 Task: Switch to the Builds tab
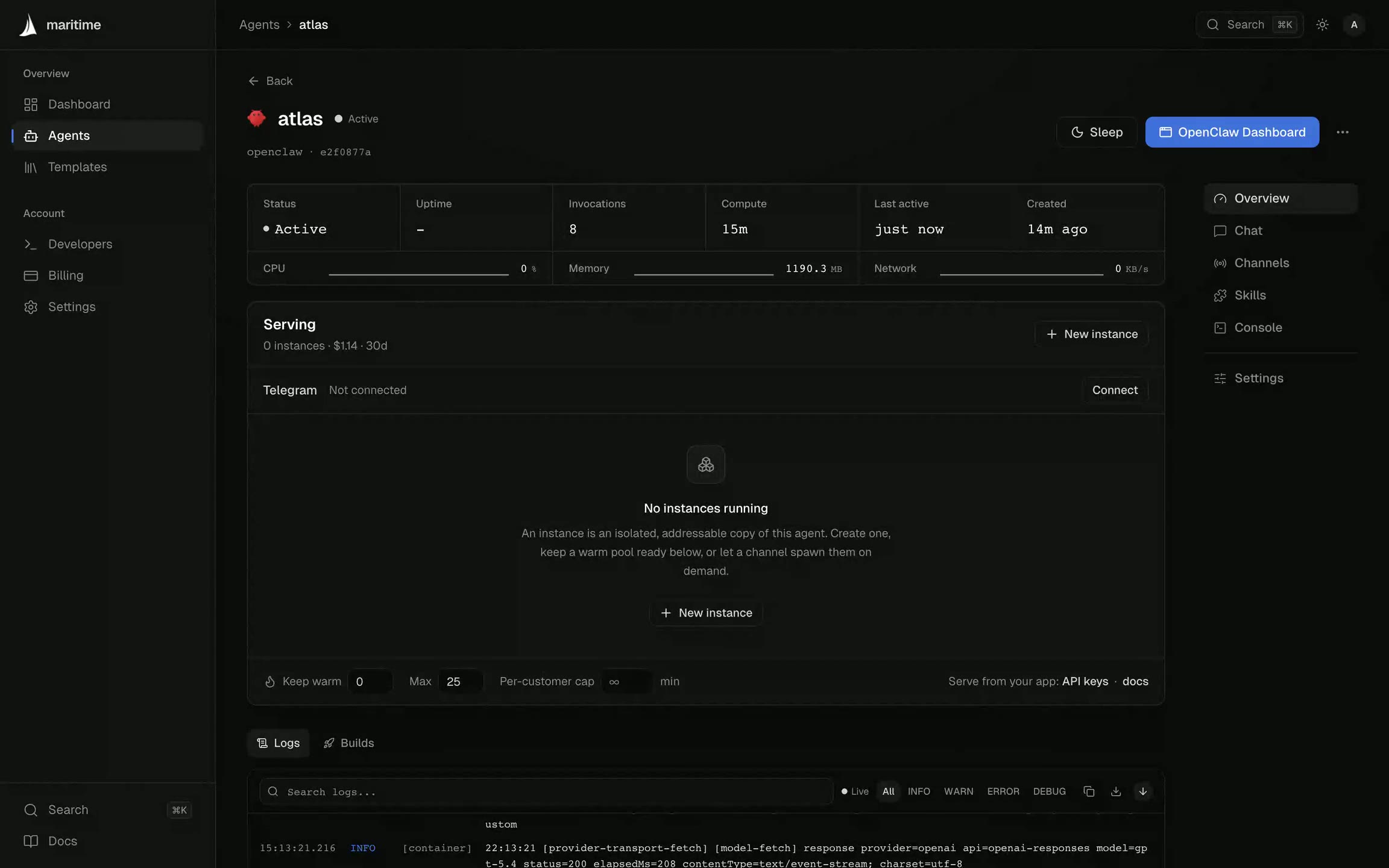point(348,743)
